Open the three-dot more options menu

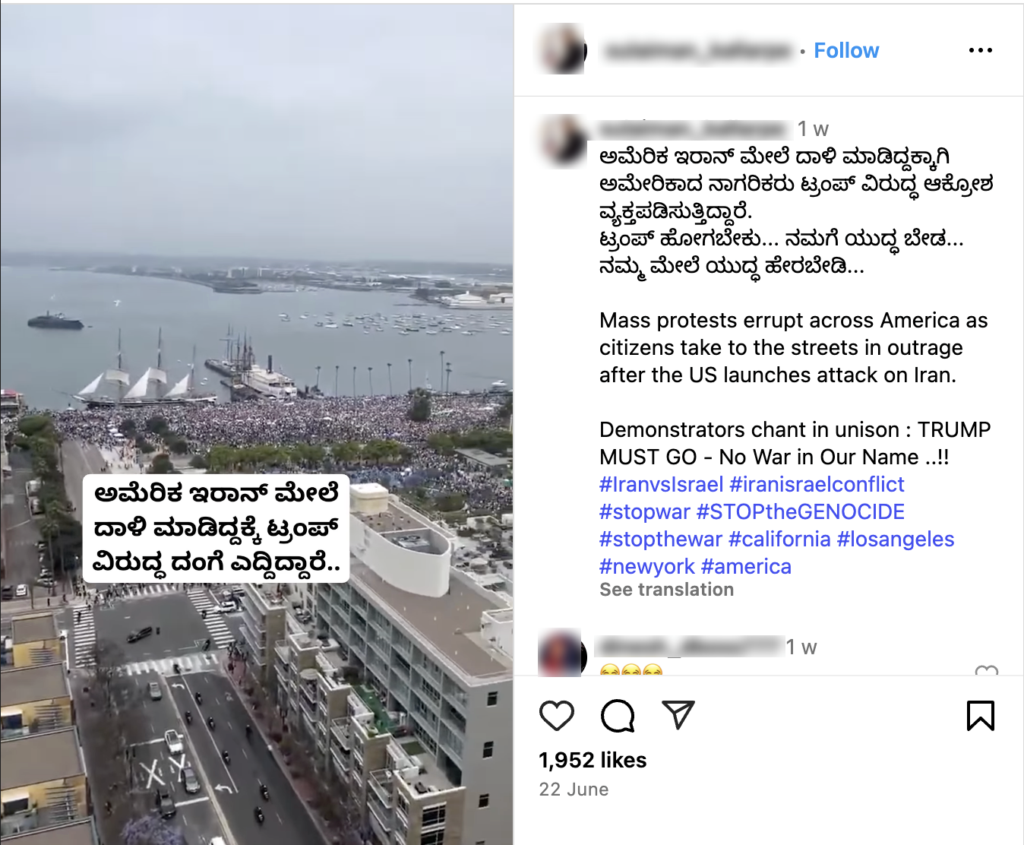click(980, 50)
